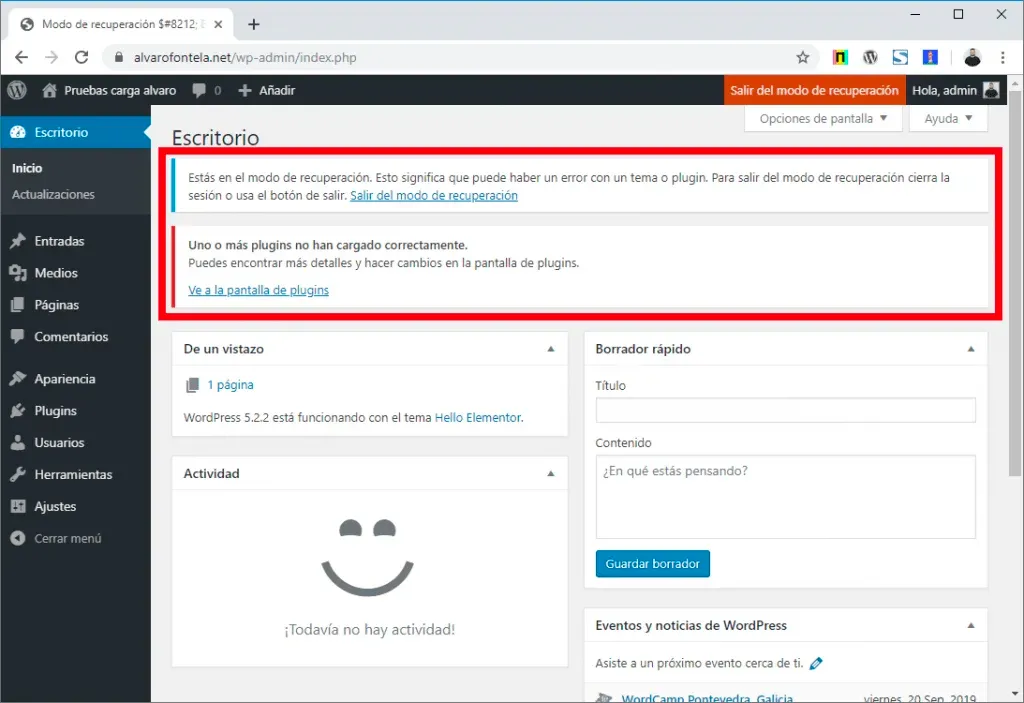The height and width of the screenshot is (703, 1024).
Task: Collapse Eventos y noticias de WordPress panel
Action: [x=970, y=625]
